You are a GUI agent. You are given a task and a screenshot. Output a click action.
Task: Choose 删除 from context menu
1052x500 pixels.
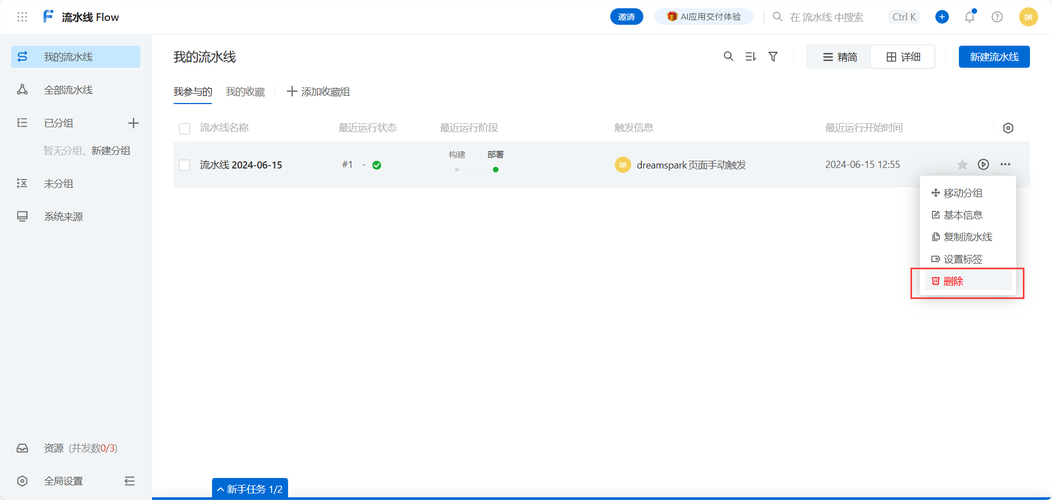tap(967, 282)
